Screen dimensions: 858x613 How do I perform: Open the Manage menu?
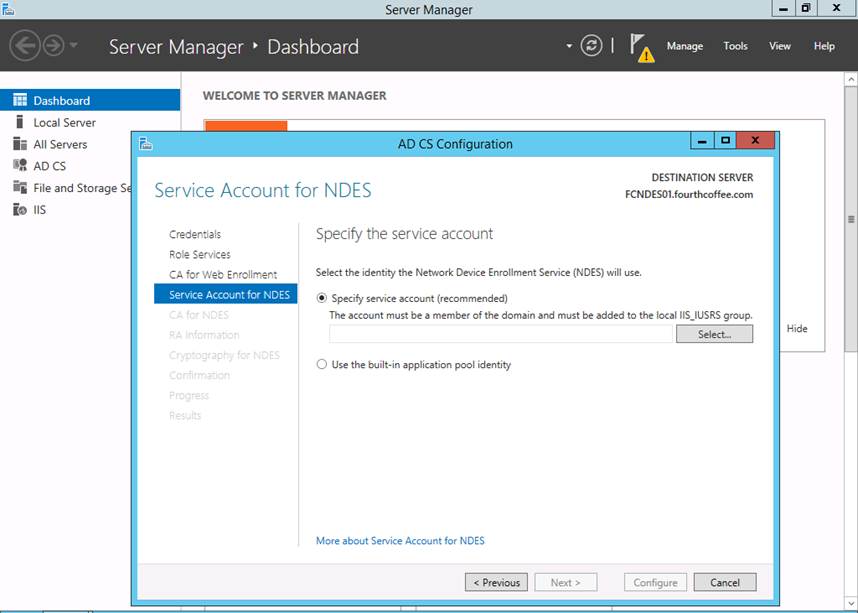click(684, 46)
